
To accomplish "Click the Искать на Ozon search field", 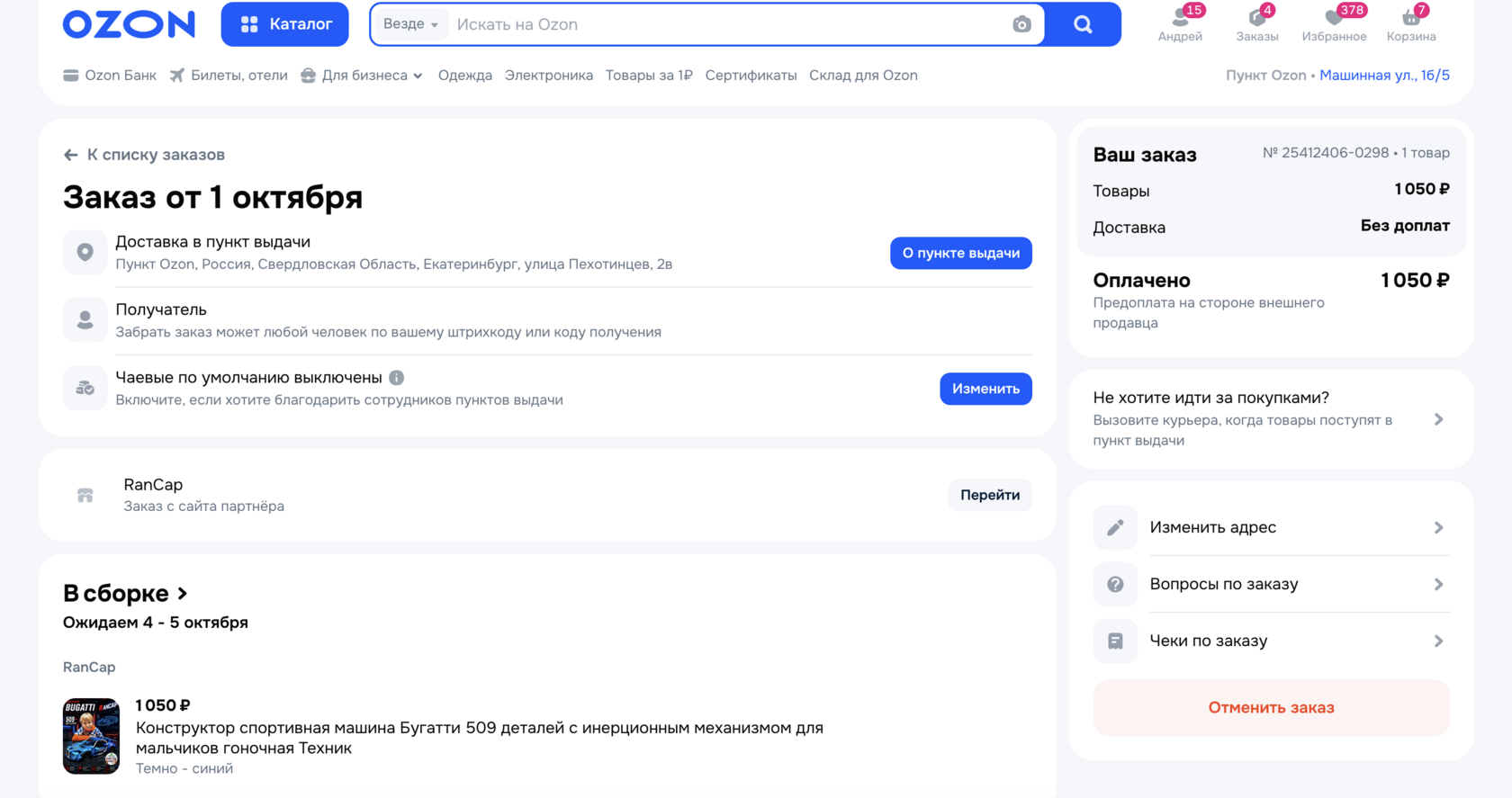I will (729, 24).
